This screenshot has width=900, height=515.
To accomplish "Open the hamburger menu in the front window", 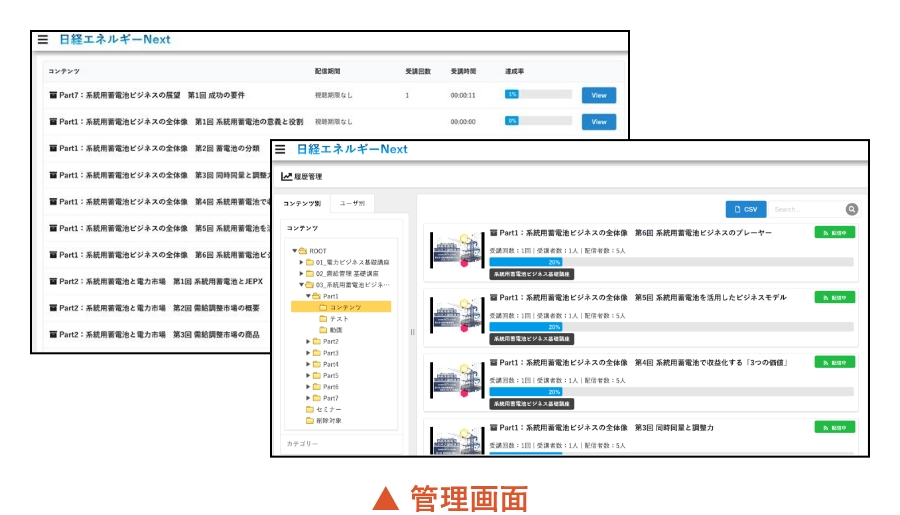I will pos(281,149).
